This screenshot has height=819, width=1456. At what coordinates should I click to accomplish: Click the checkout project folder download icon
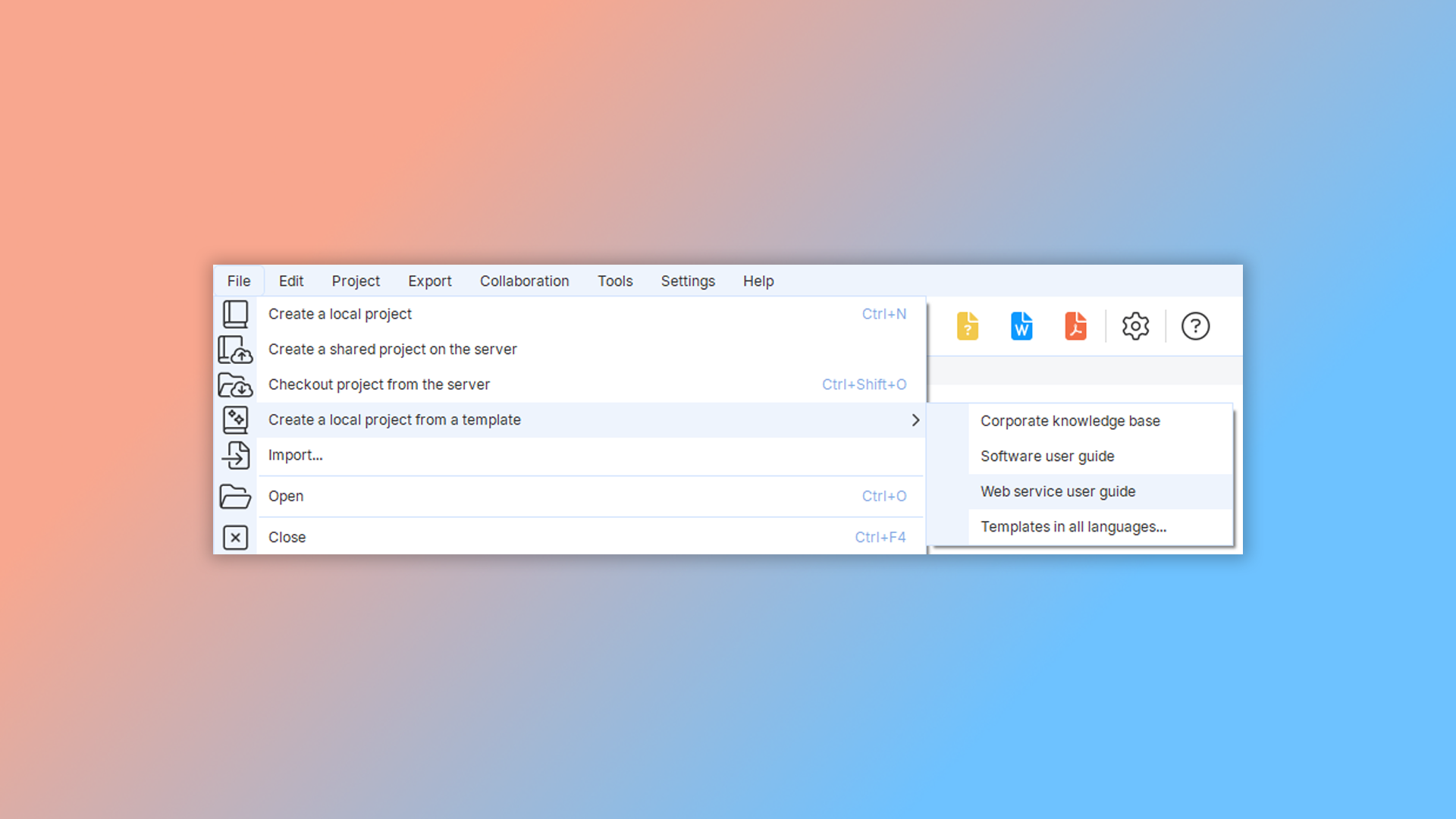point(235,385)
